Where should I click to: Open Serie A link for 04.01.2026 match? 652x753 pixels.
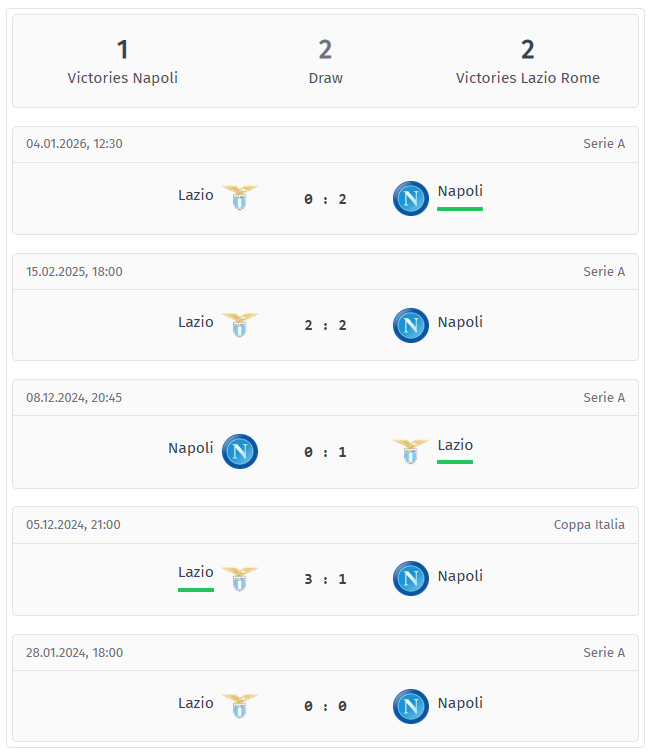(x=604, y=143)
